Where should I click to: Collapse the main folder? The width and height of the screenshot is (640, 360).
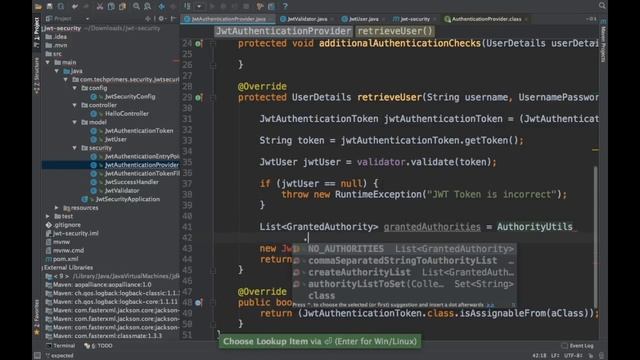[48, 62]
